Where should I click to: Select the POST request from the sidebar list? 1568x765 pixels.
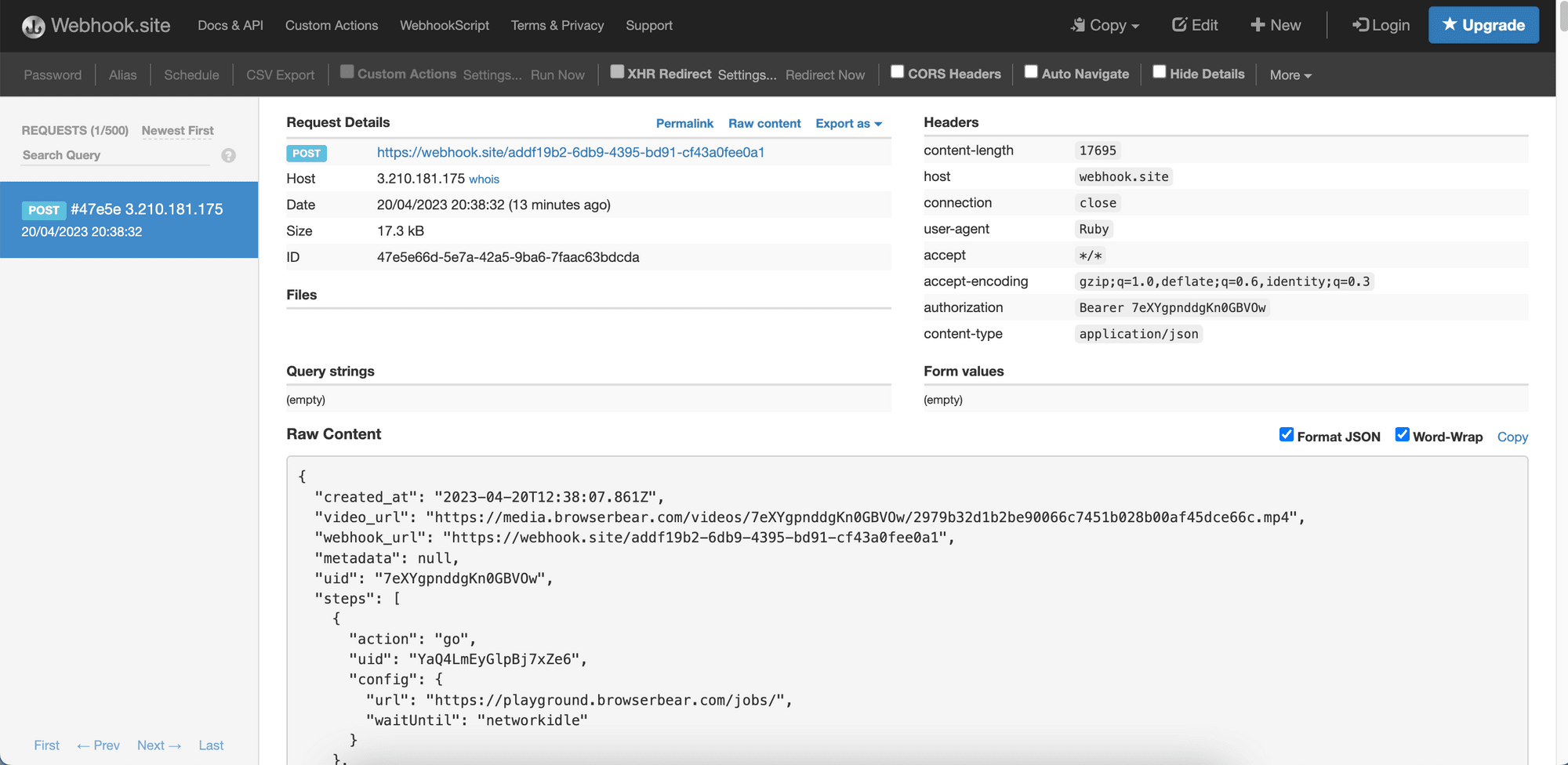129,219
